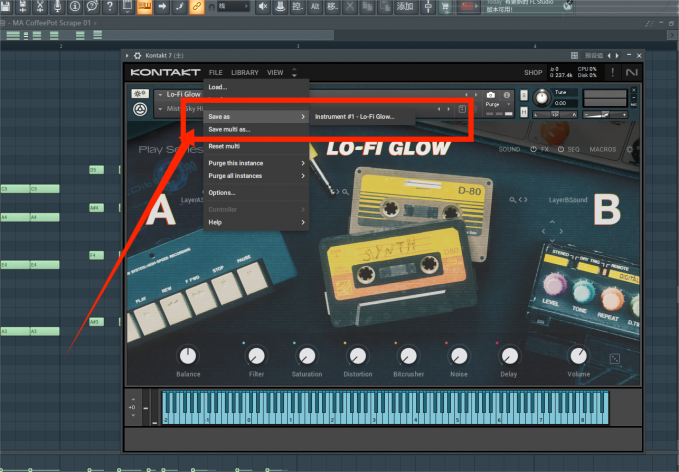This screenshot has height=472, width=679.
Task: Click the stamp tool icon in toolbar
Action: pyautogui.click(x=280, y=6)
